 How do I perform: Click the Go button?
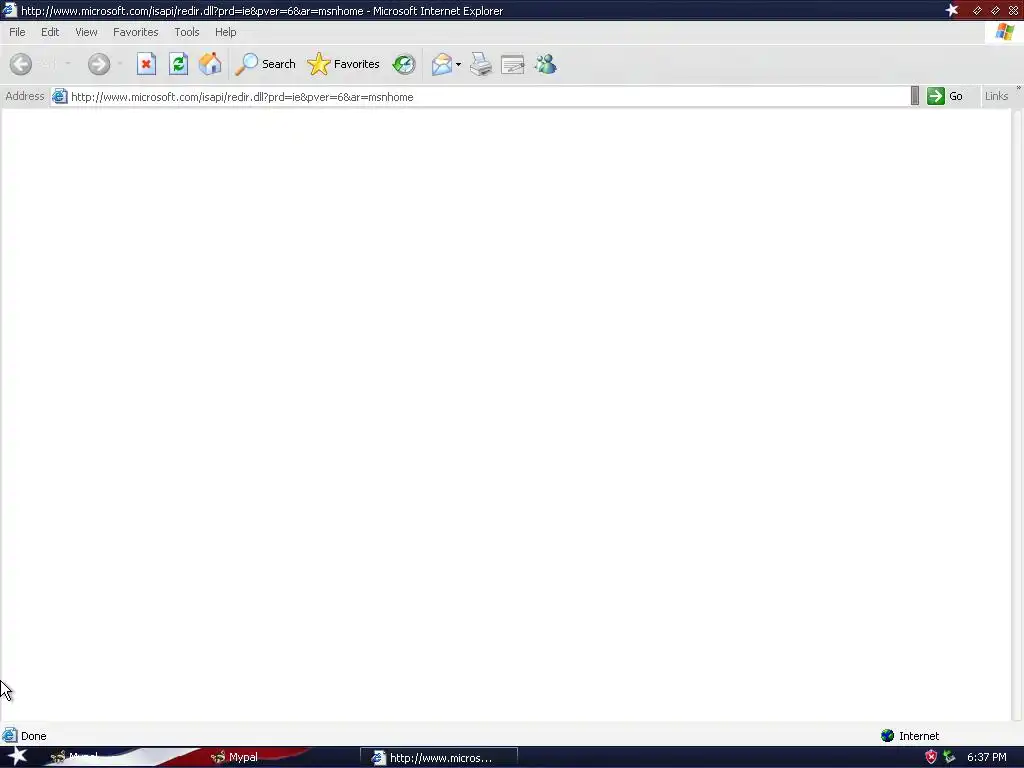tap(945, 96)
